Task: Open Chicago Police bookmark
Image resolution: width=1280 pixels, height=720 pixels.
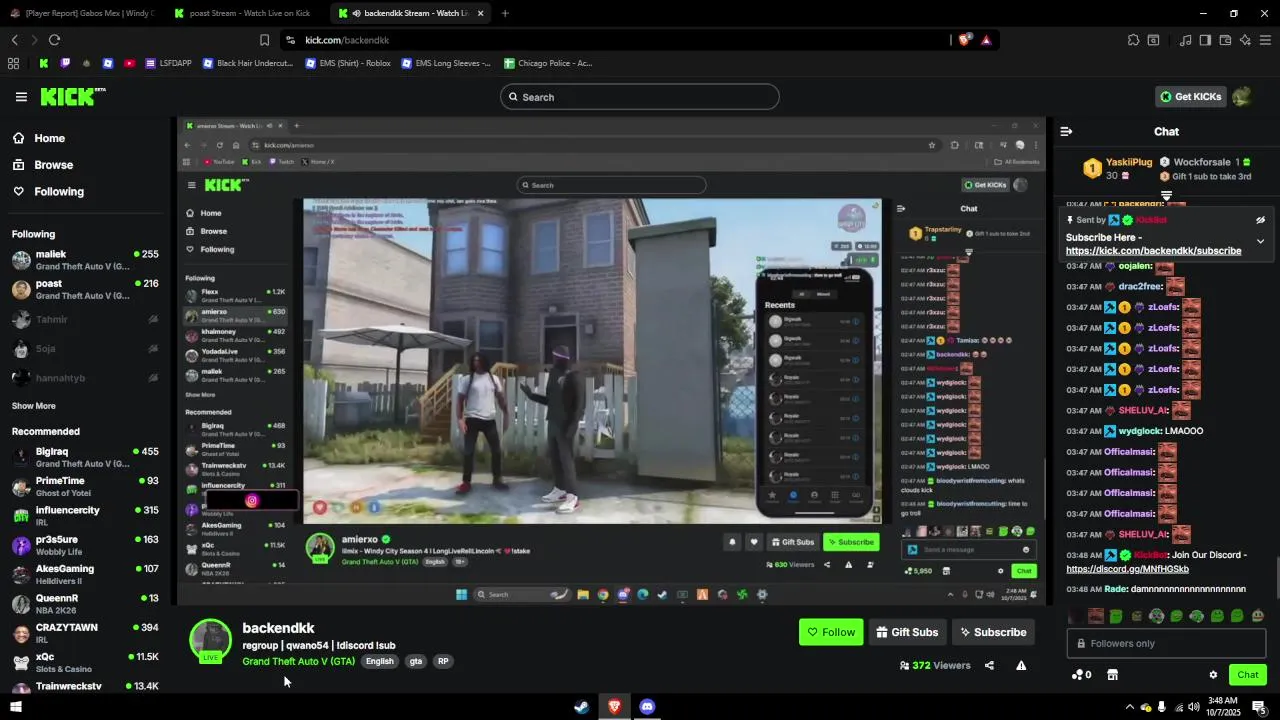Action: pyautogui.click(x=548, y=63)
